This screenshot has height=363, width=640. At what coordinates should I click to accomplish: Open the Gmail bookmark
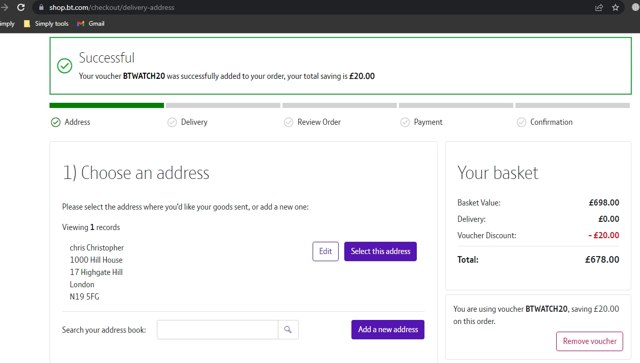[91, 24]
